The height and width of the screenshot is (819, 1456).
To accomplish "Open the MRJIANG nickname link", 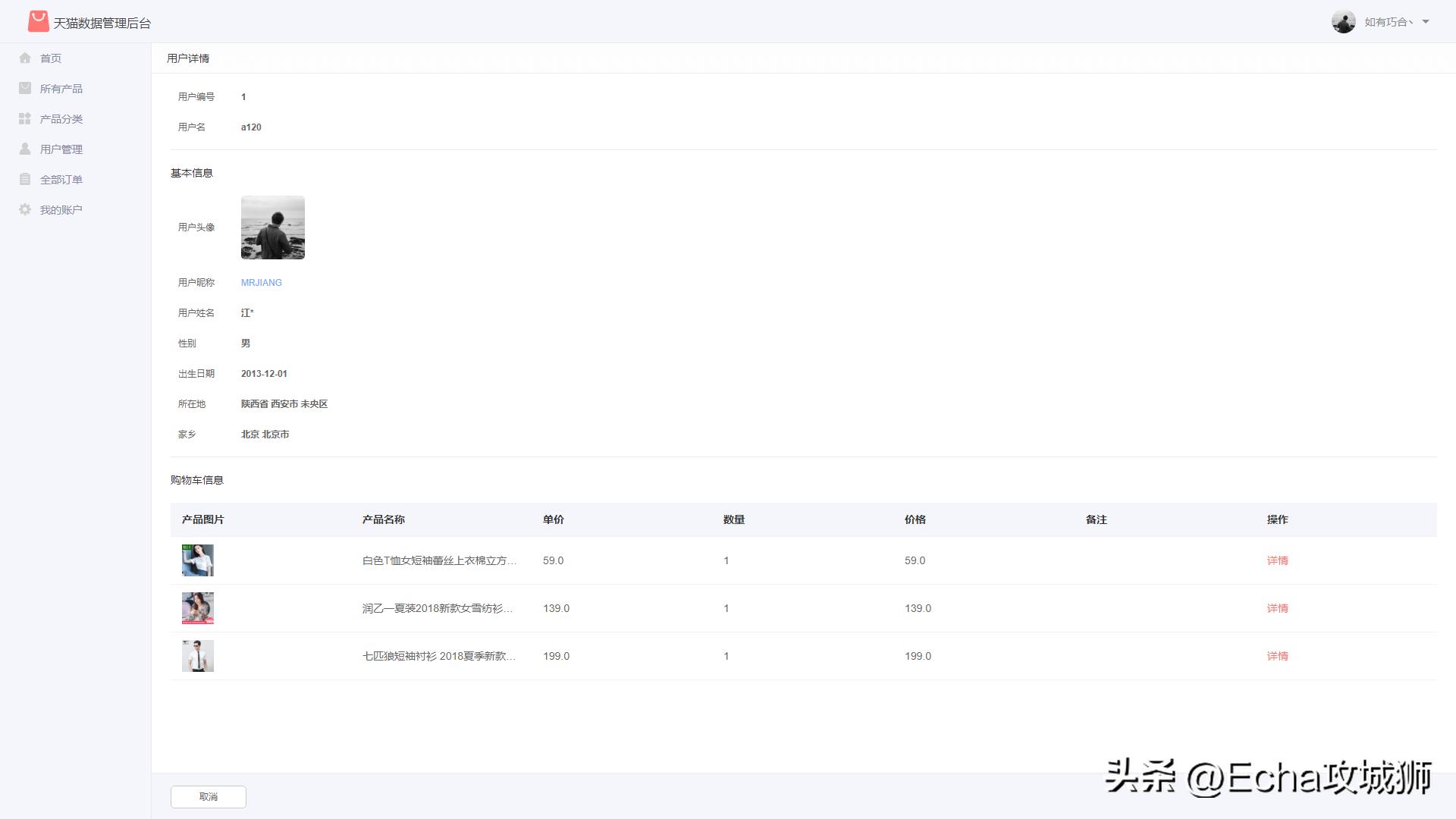I will point(261,282).
